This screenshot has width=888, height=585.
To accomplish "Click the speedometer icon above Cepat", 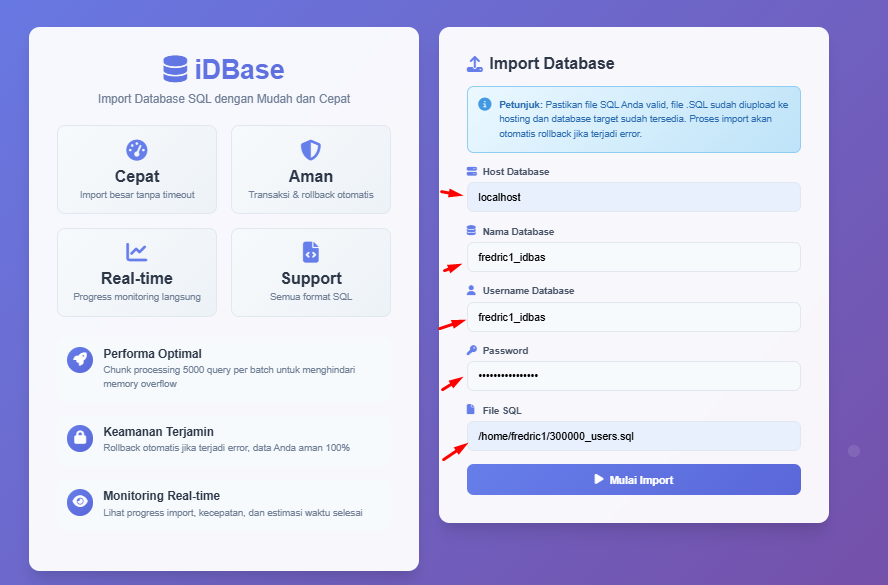I will click(137, 150).
